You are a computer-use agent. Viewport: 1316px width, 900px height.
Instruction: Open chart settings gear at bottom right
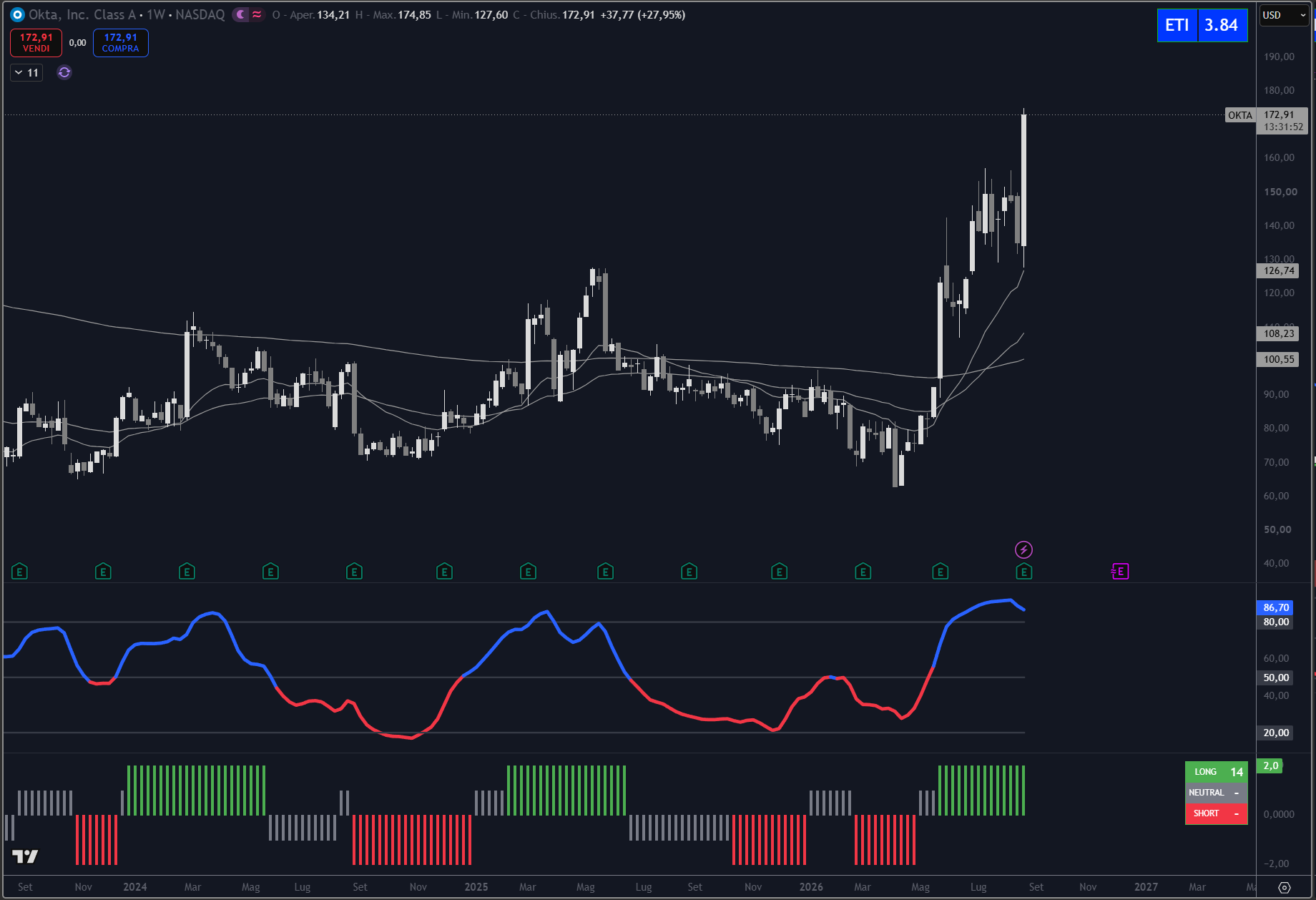click(x=1285, y=887)
